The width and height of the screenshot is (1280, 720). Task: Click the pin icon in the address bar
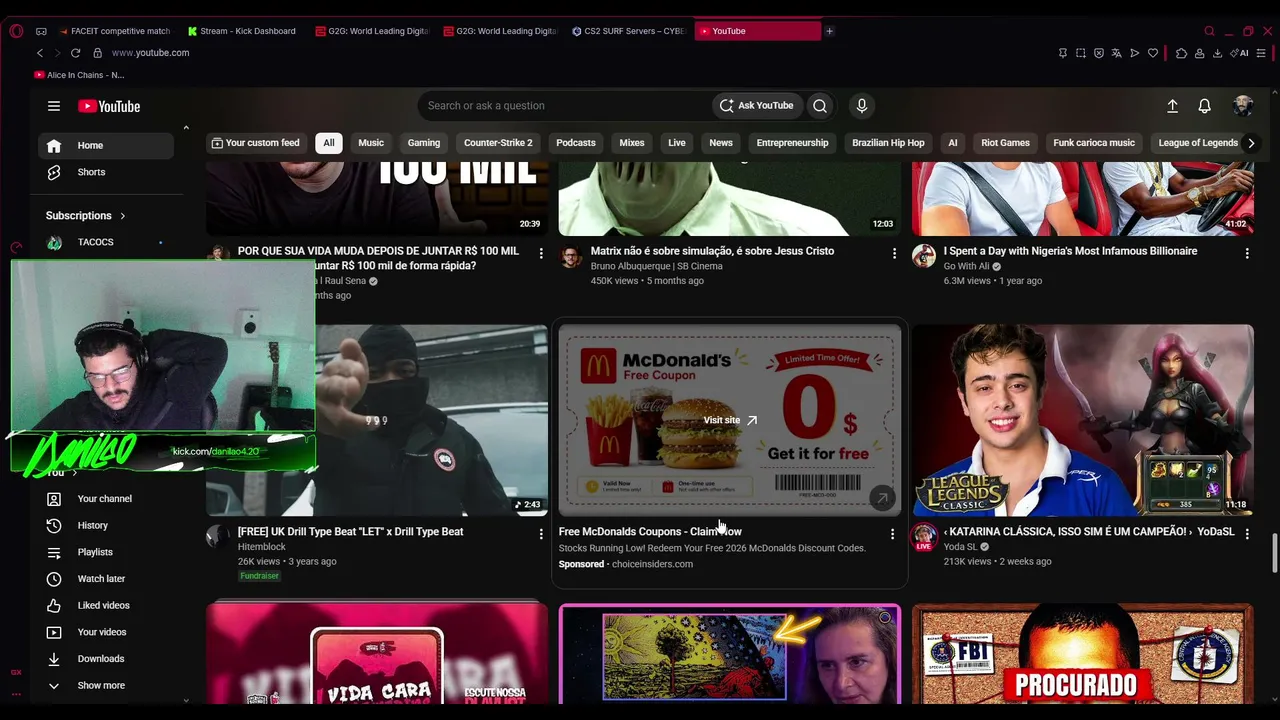click(1062, 53)
